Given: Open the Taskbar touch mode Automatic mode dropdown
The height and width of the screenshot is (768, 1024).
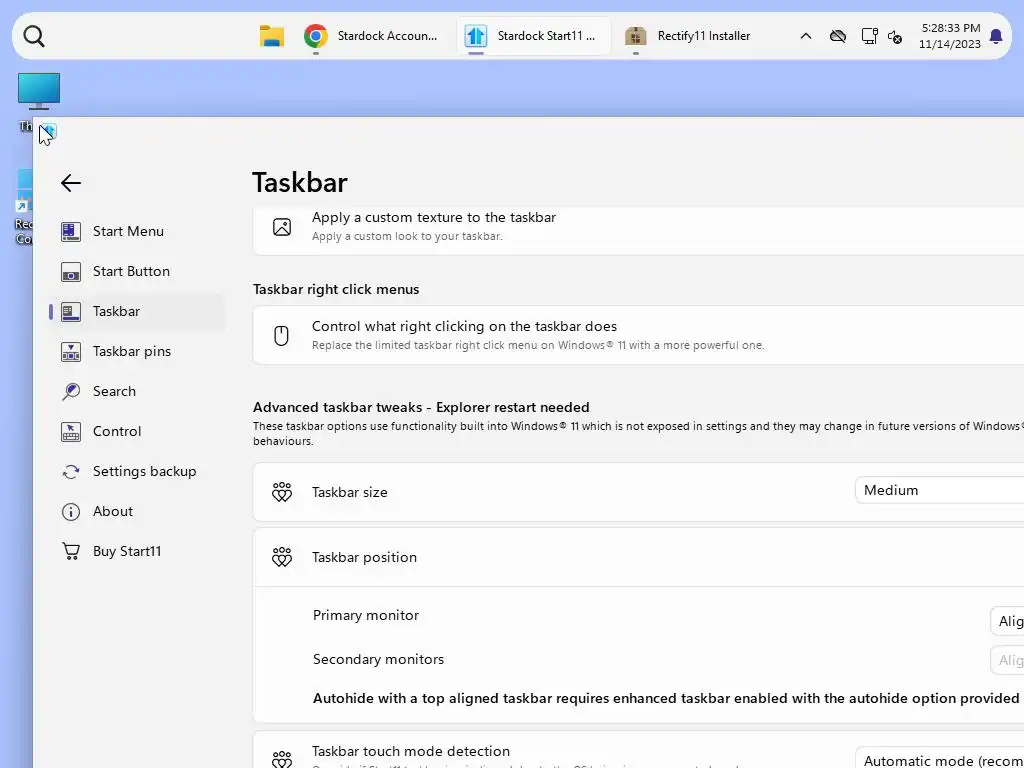Looking at the screenshot, I should [x=939, y=758].
